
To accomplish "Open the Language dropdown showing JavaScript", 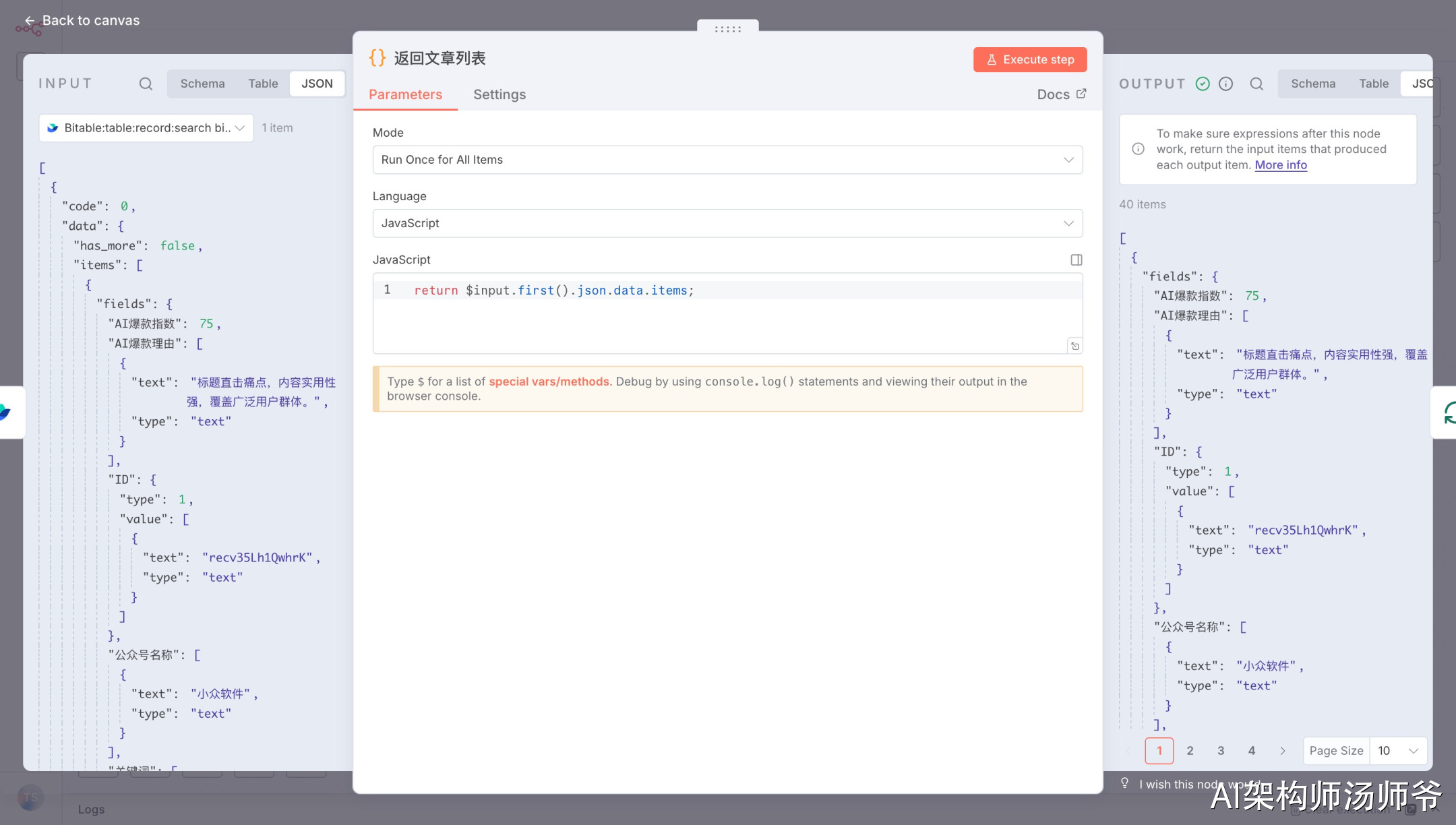I will point(727,223).
